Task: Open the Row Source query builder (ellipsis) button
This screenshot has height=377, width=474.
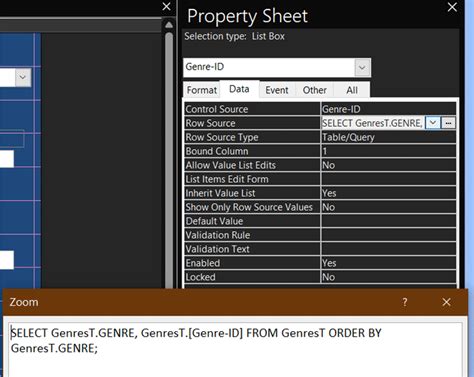Action: tap(448, 123)
